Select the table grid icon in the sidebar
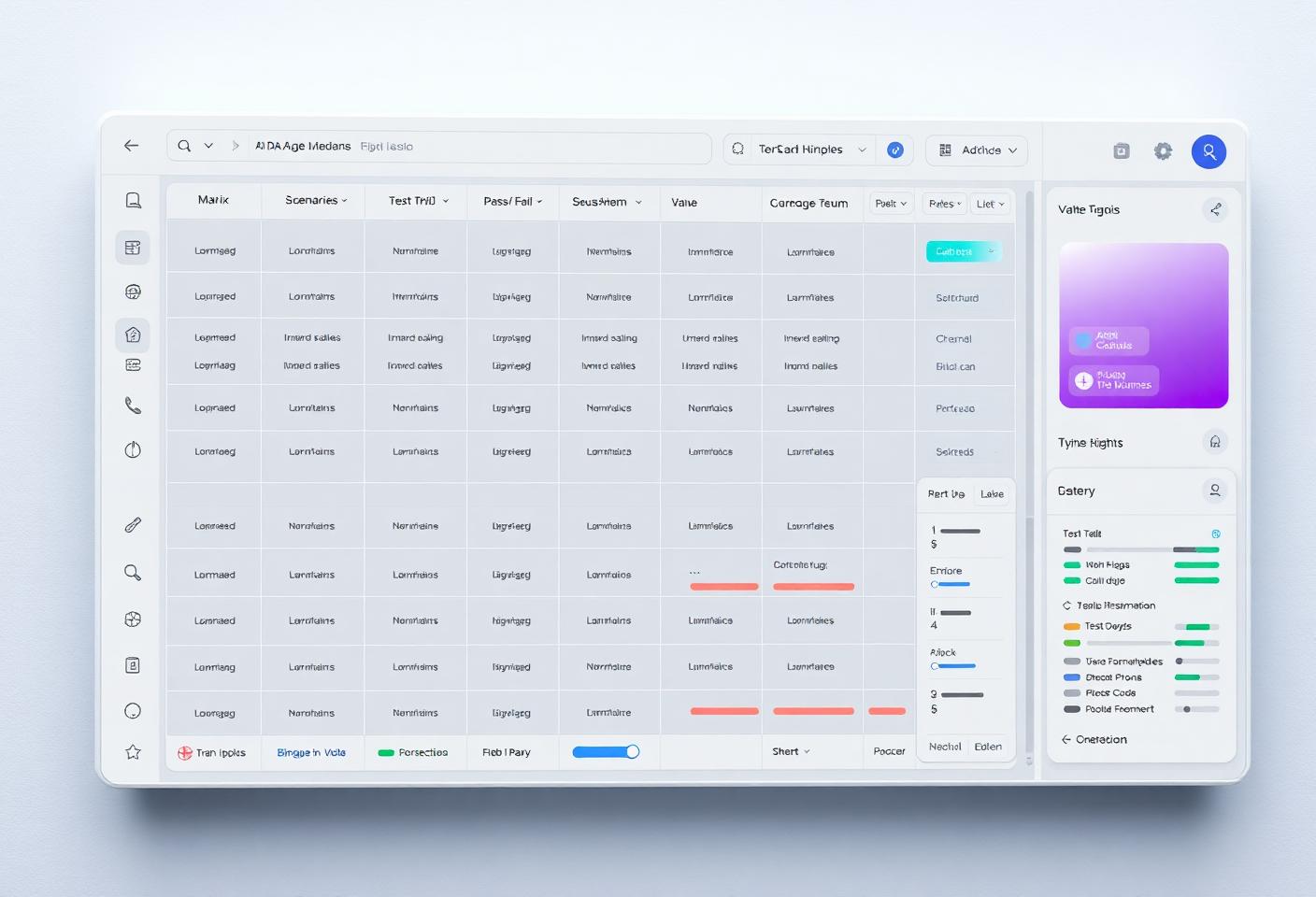Screen dimensions: 1316x897 [x=133, y=248]
